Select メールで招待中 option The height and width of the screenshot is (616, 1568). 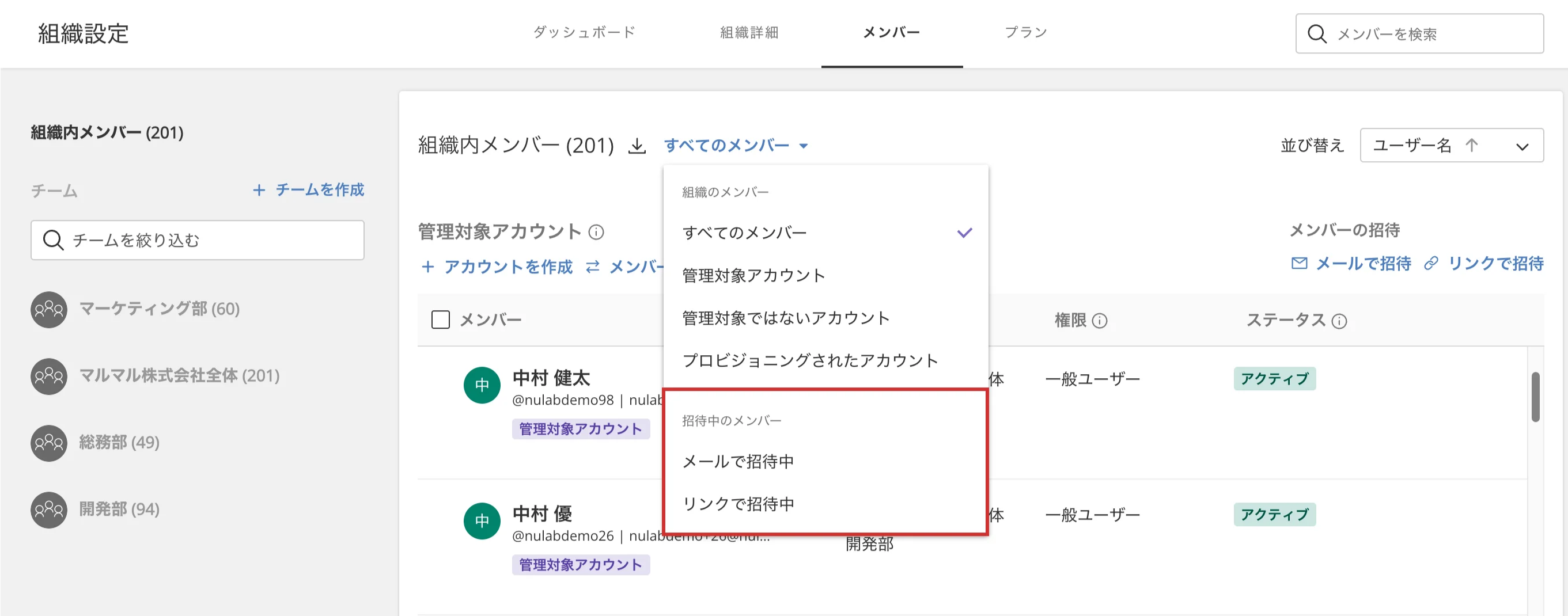click(x=826, y=462)
